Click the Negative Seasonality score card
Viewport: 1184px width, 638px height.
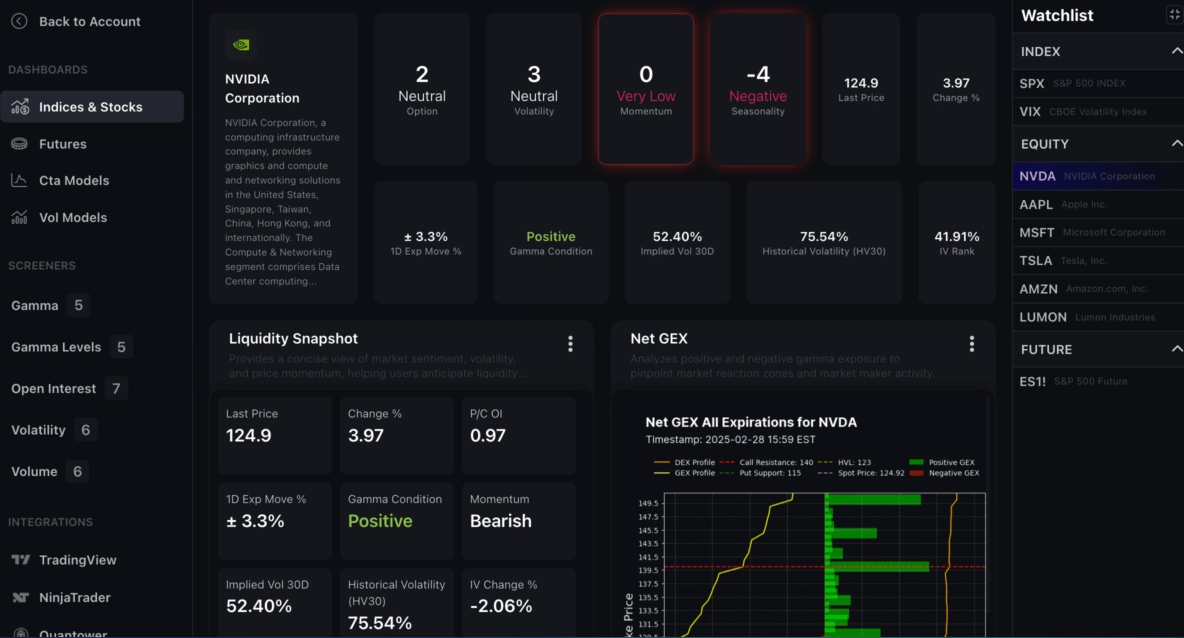click(758, 89)
